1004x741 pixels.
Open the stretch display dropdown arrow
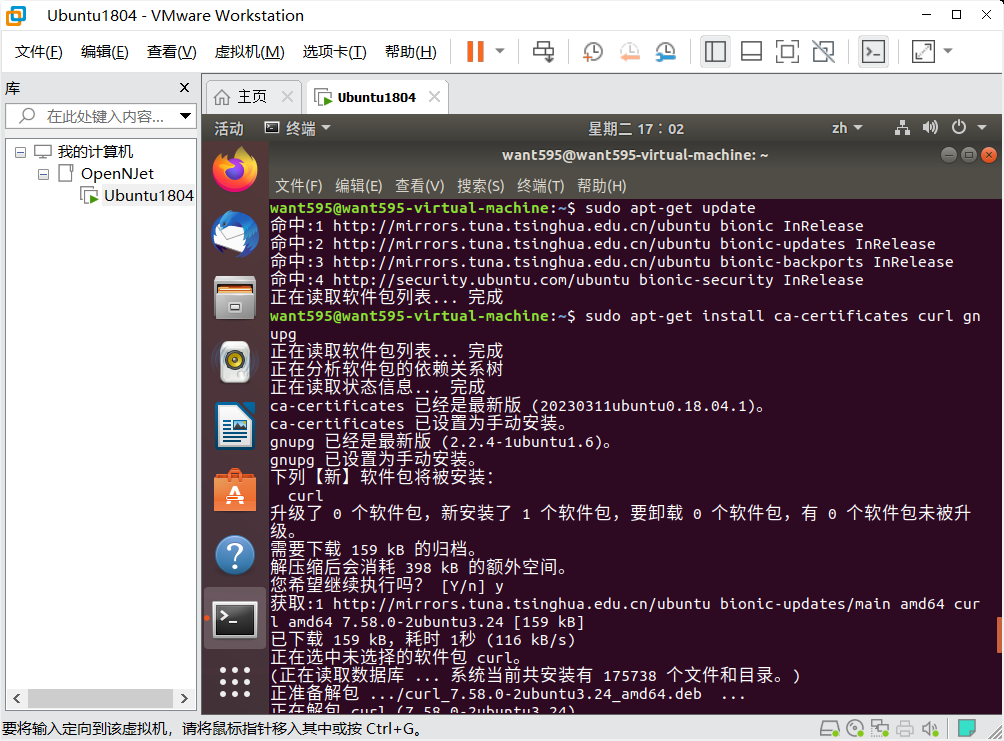click(948, 51)
